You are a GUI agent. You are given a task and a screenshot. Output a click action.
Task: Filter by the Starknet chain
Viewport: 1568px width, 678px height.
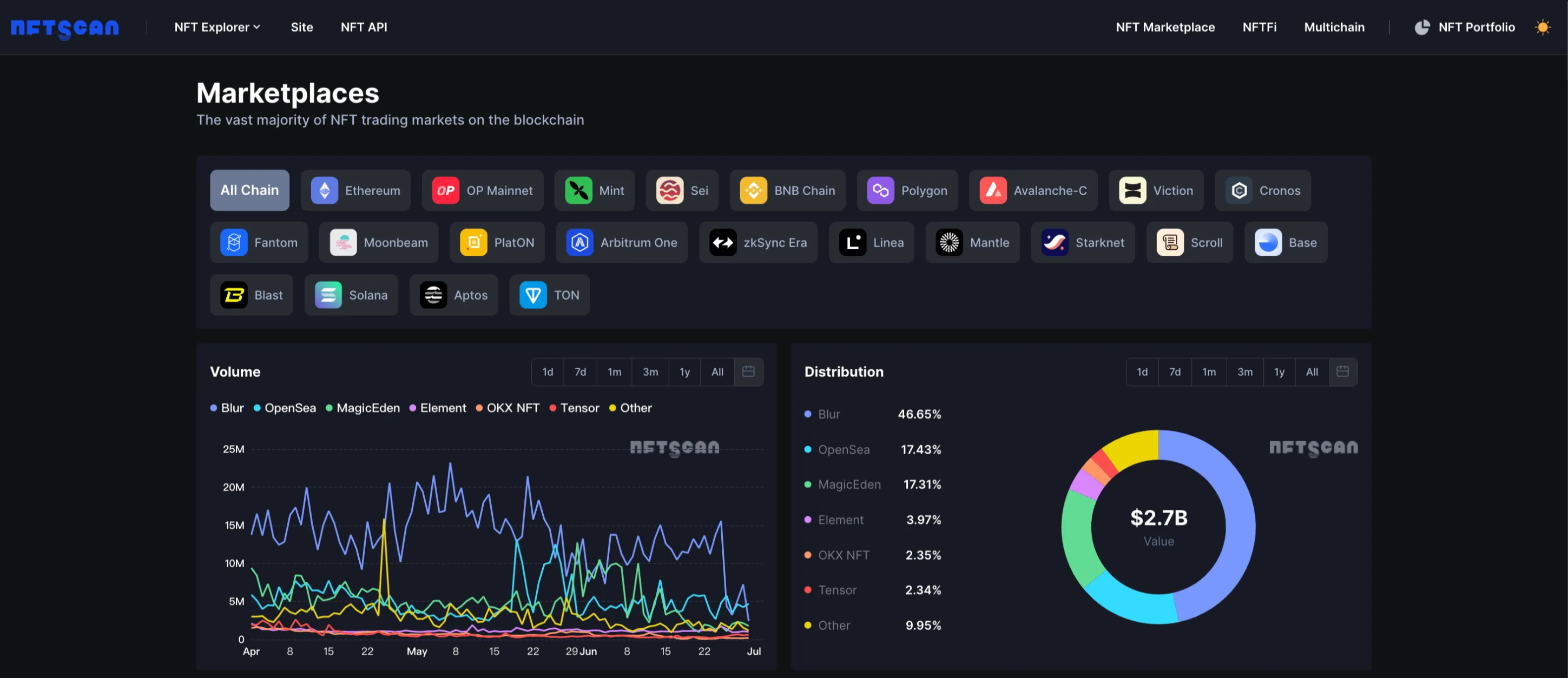coord(1082,243)
